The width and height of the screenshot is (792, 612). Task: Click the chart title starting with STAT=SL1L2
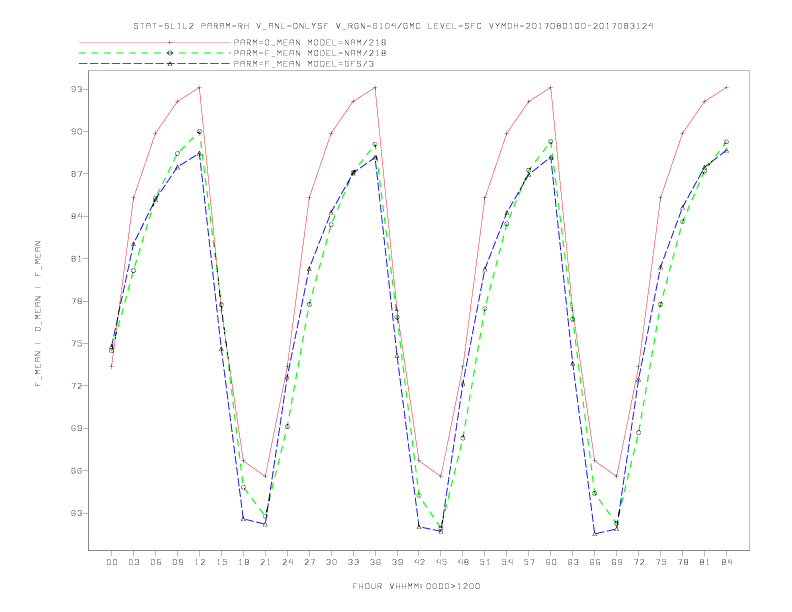point(393,26)
